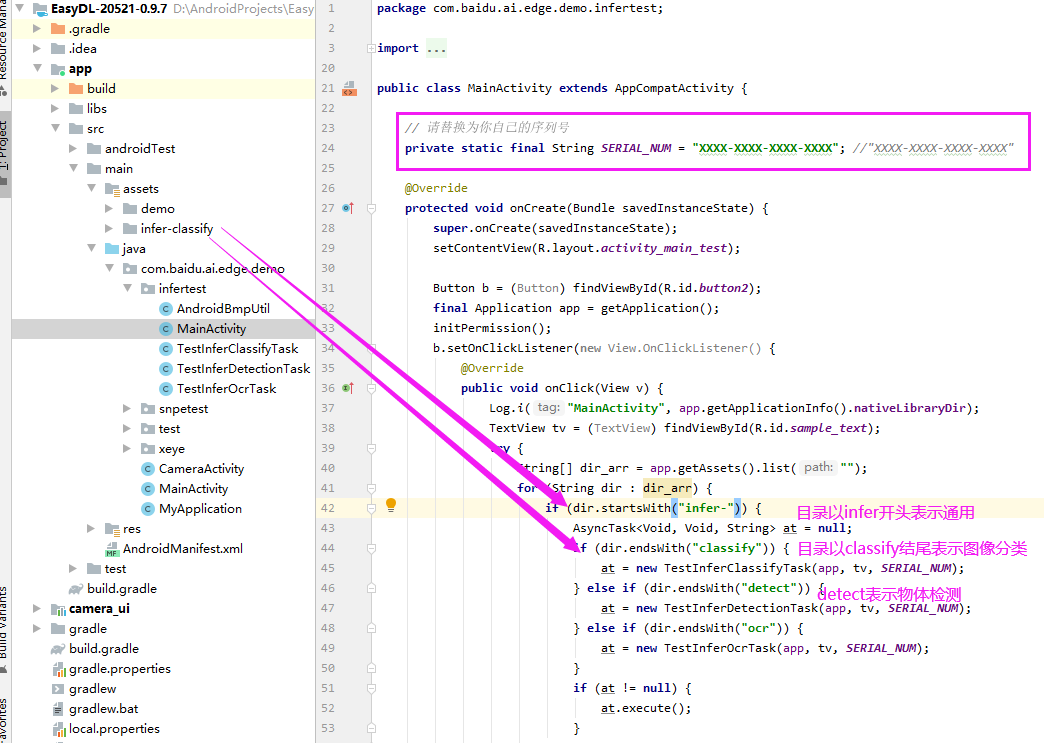The image size is (1044, 743).
Task: Select MainActivity in the infertest package
Action: (x=212, y=329)
